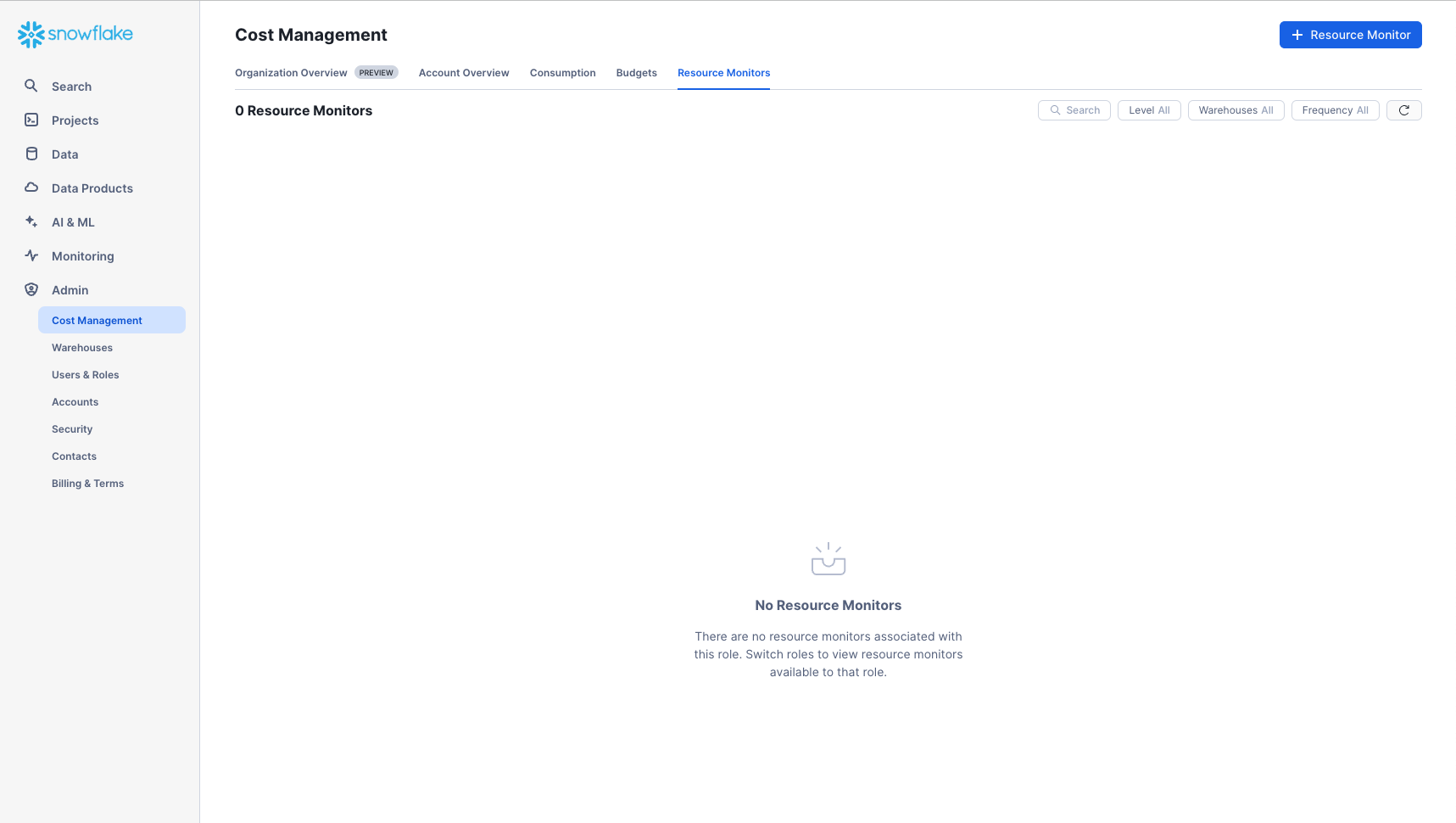Click the Search resource monitors field
The image size is (1456, 823).
[x=1074, y=109]
